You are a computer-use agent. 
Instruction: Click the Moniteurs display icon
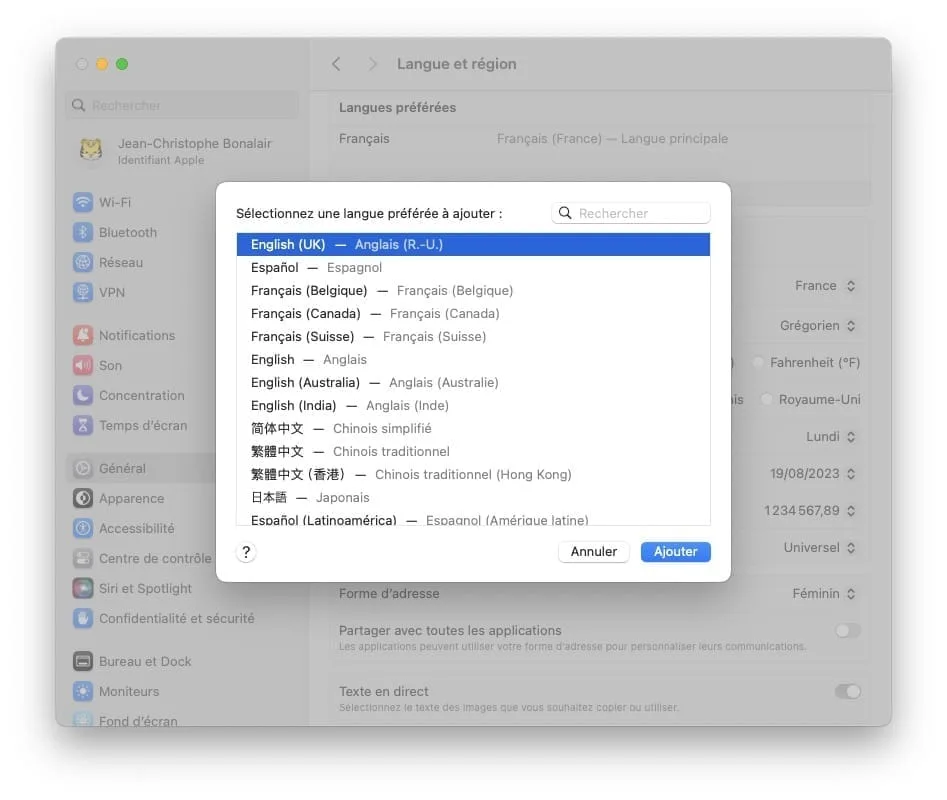click(82, 691)
